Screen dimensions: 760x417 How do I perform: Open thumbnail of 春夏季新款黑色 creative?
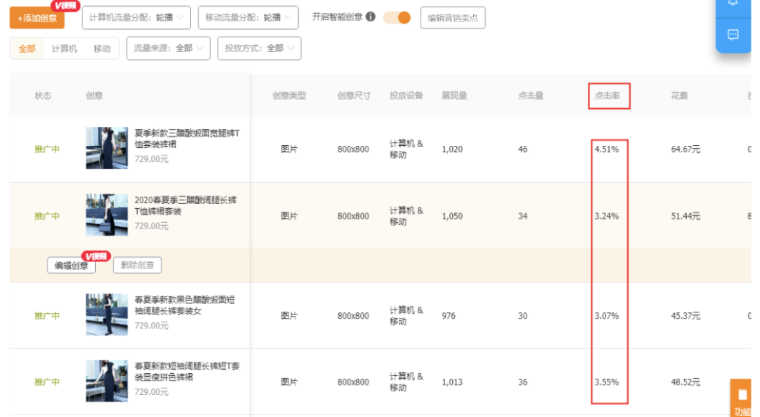[107, 314]
